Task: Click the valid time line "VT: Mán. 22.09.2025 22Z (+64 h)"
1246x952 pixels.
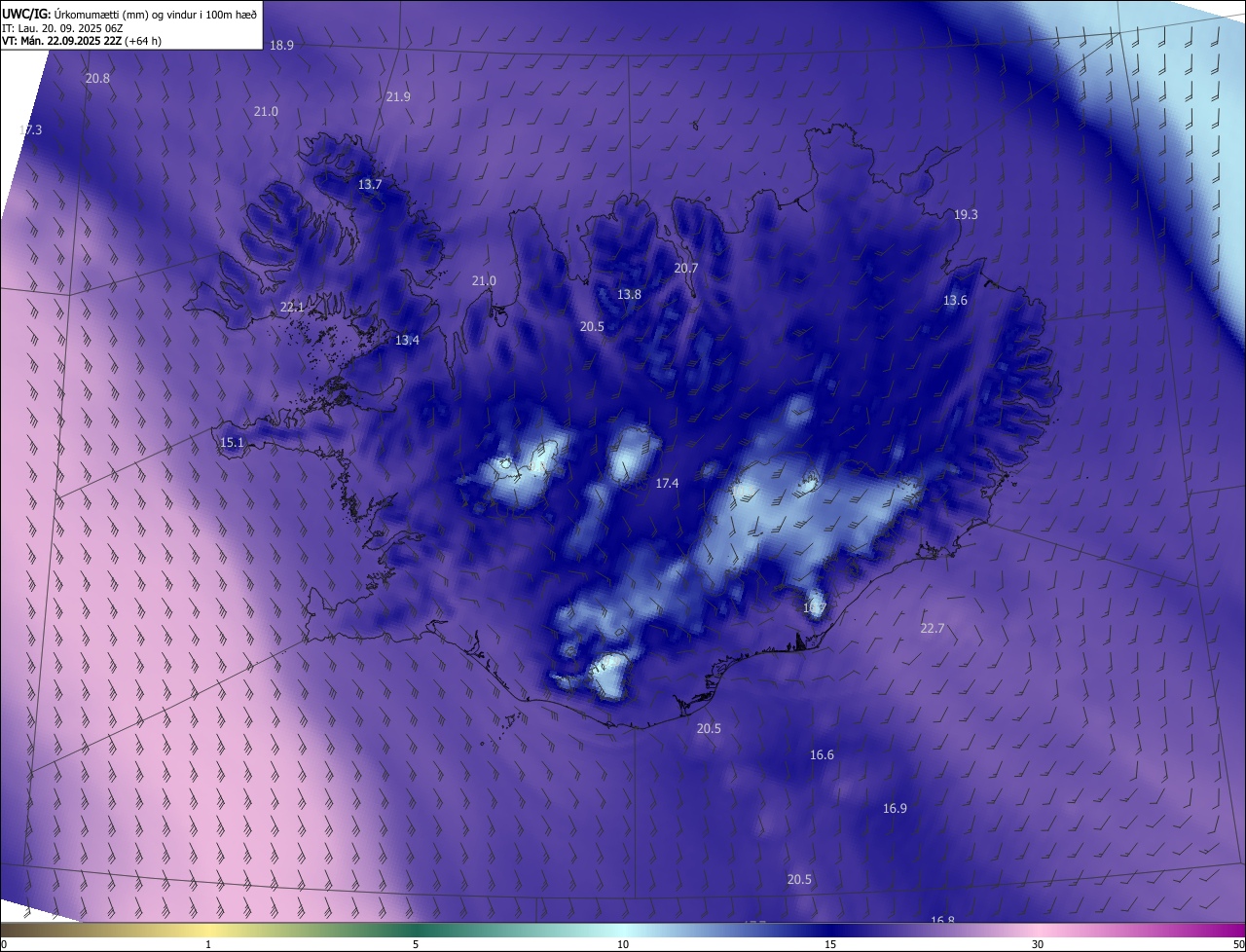Action: tap(82, 41)
